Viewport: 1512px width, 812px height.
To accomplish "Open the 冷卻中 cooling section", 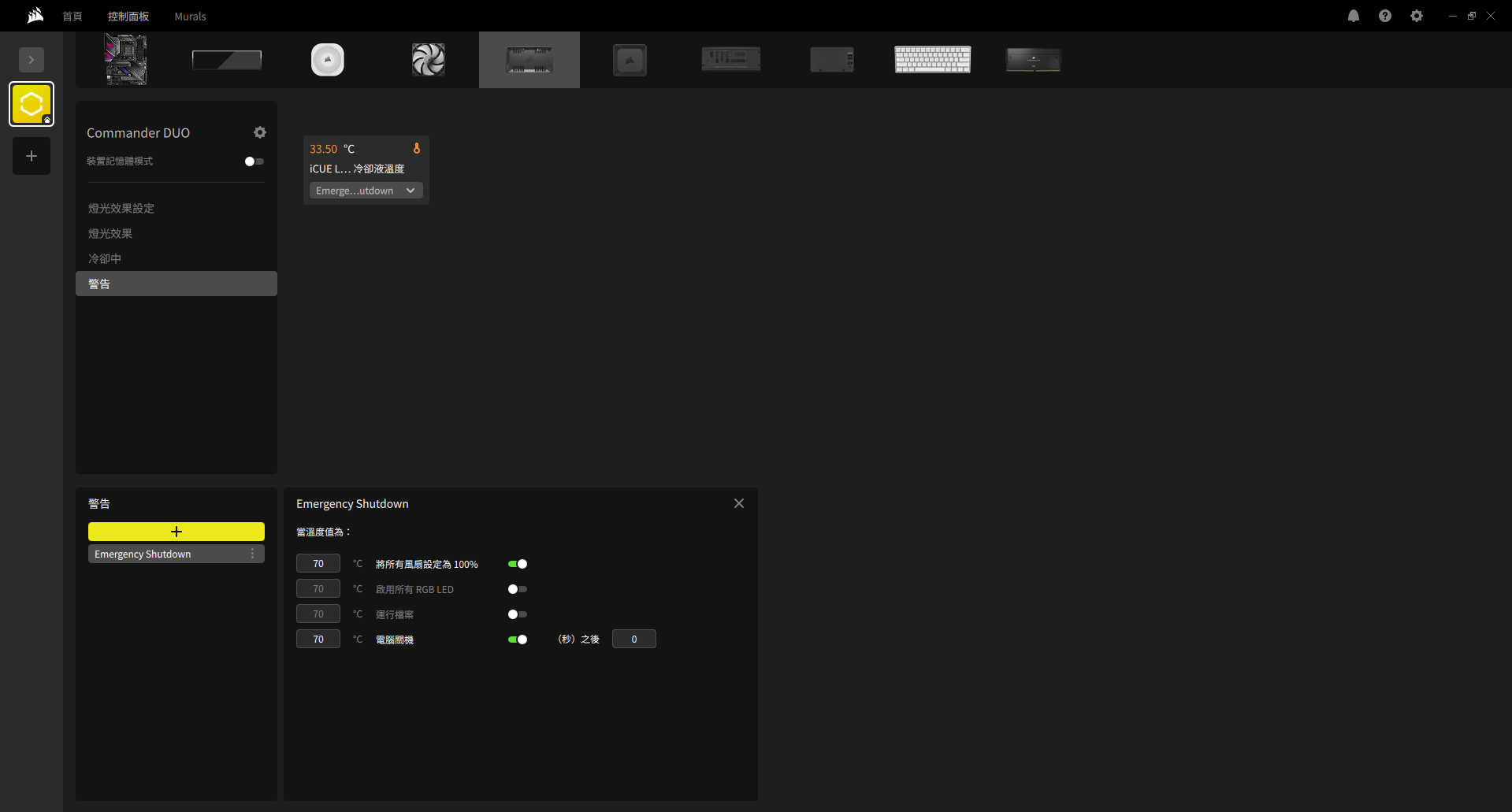I will (x=105, y=258).
